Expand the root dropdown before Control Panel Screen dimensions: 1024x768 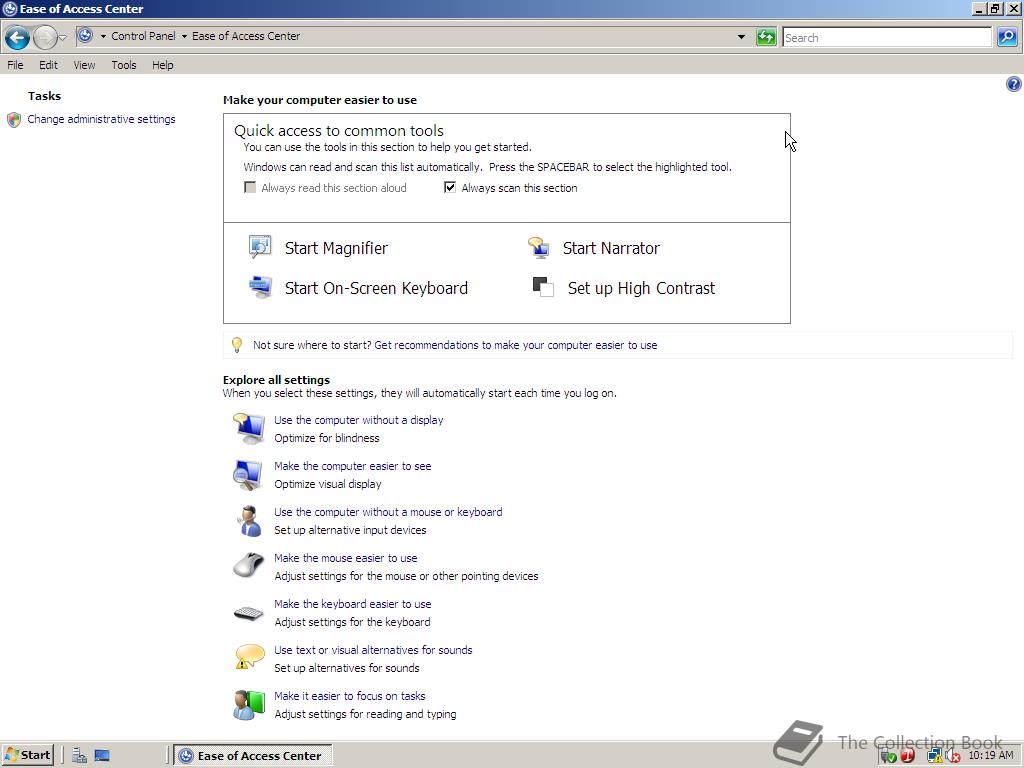[103, 37]
